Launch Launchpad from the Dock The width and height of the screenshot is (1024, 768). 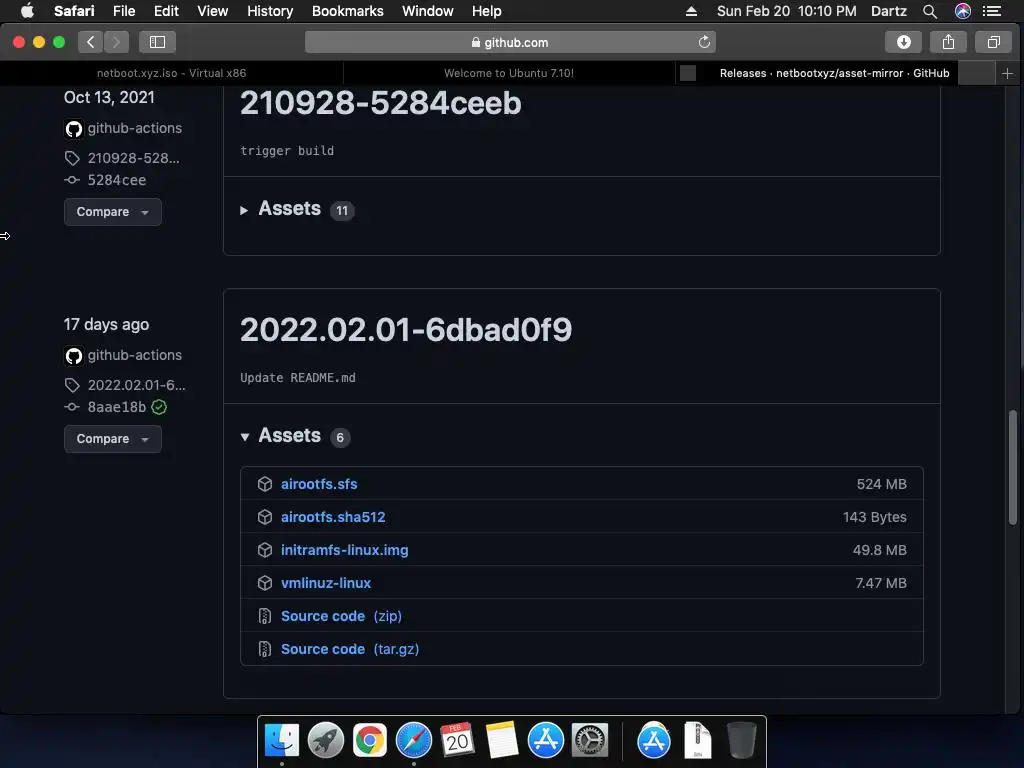click(x=326, y=741)
